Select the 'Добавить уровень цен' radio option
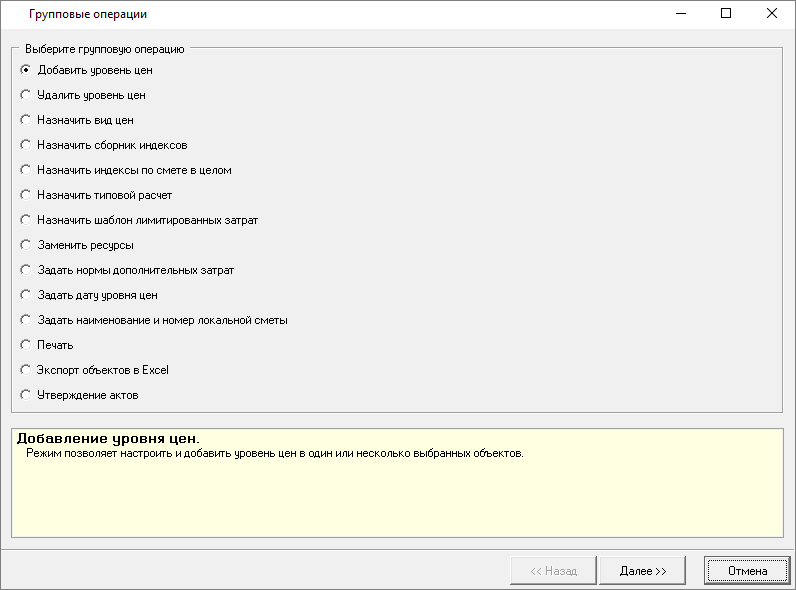The width and height of the screenshot is (796, 590). [26, 70]
